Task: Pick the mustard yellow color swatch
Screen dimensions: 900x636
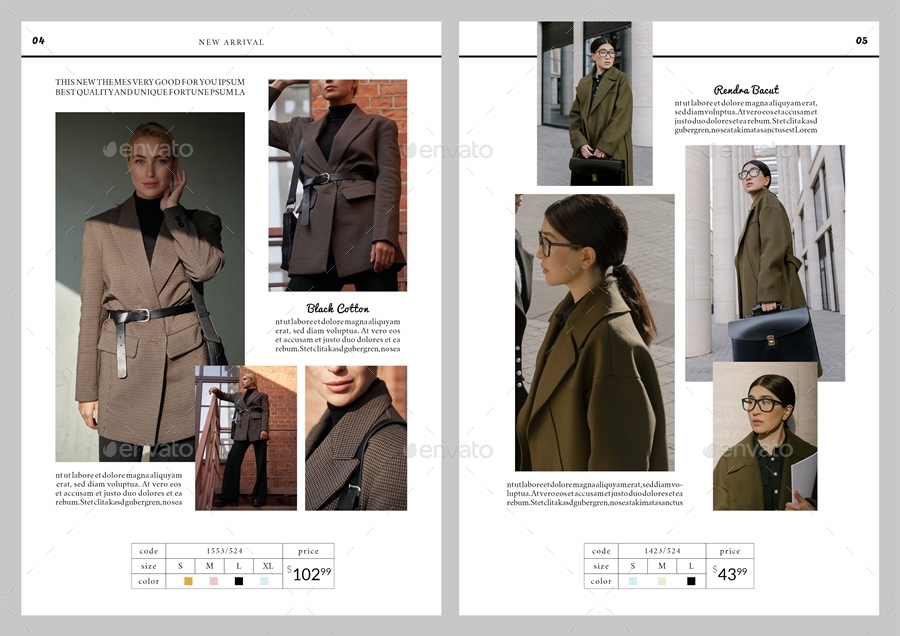Action: point(188,582)
